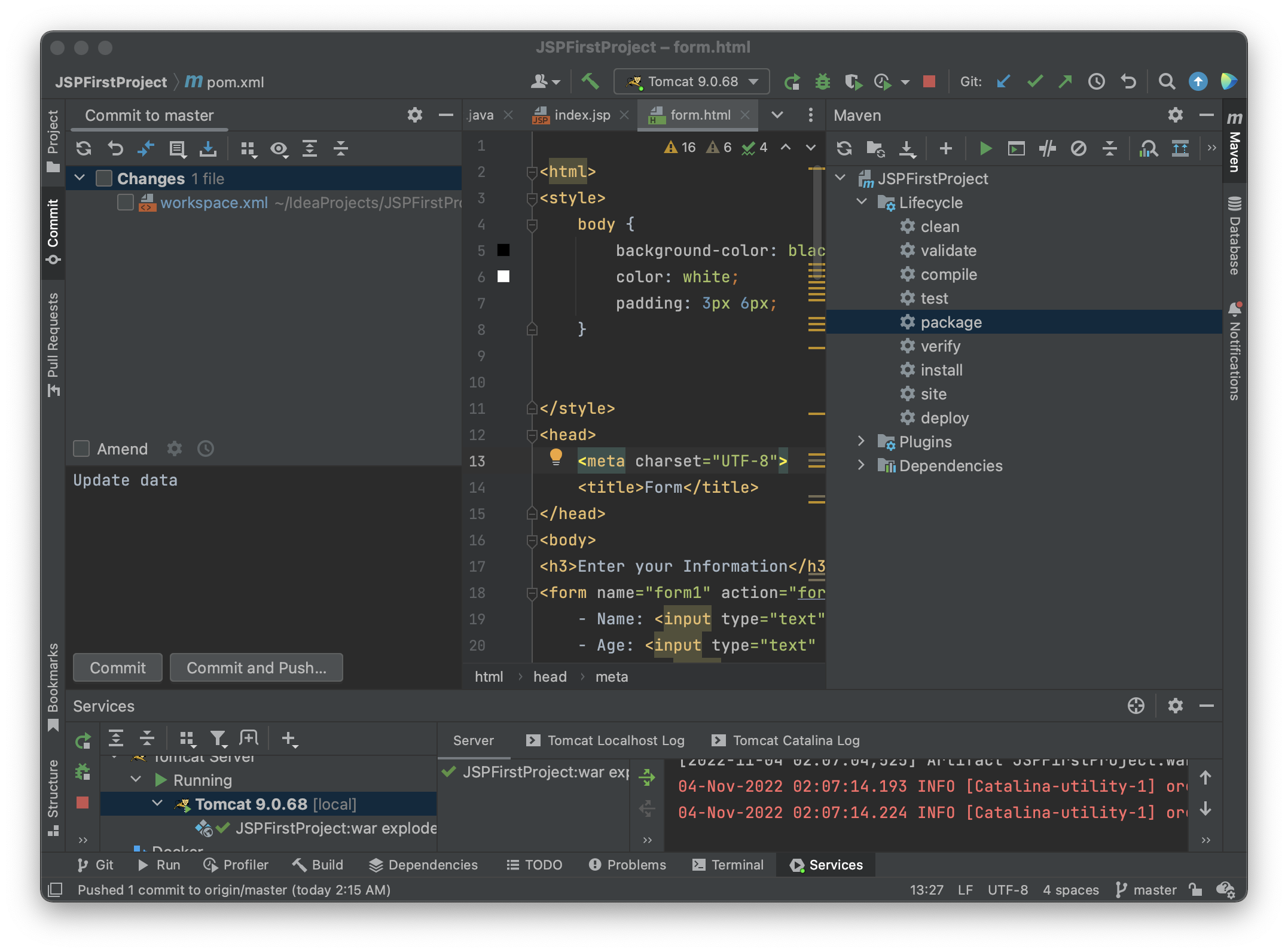Open Commit panel options gear
Image resolution: width=1288 pixels, height=952 pixels.
click(x=414, y=115)
